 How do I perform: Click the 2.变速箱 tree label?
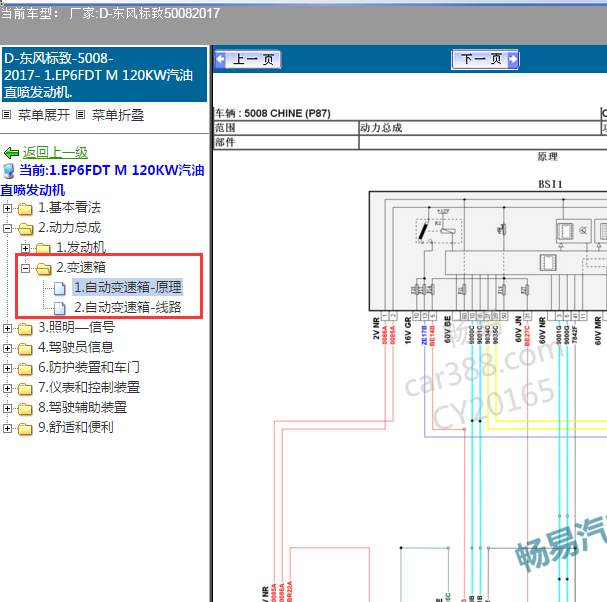click(x=81, y=268)
